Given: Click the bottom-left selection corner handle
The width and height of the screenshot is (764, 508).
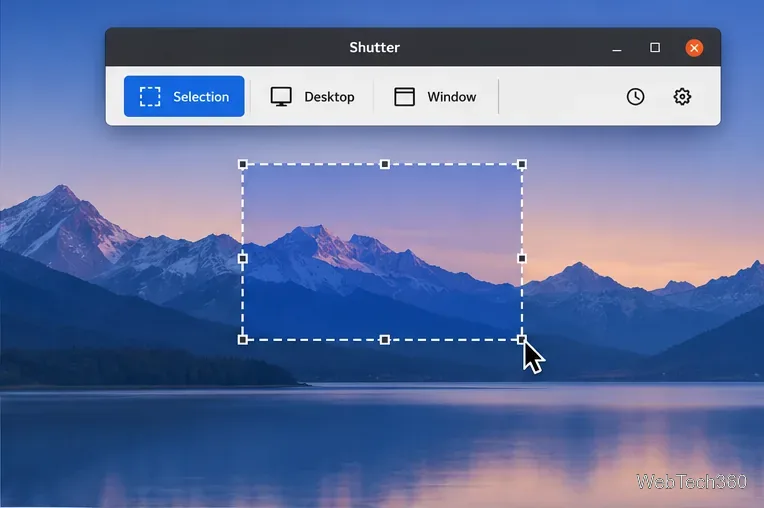Looking at the screenshot, I should pyautogui.click(x=243, y=339).
